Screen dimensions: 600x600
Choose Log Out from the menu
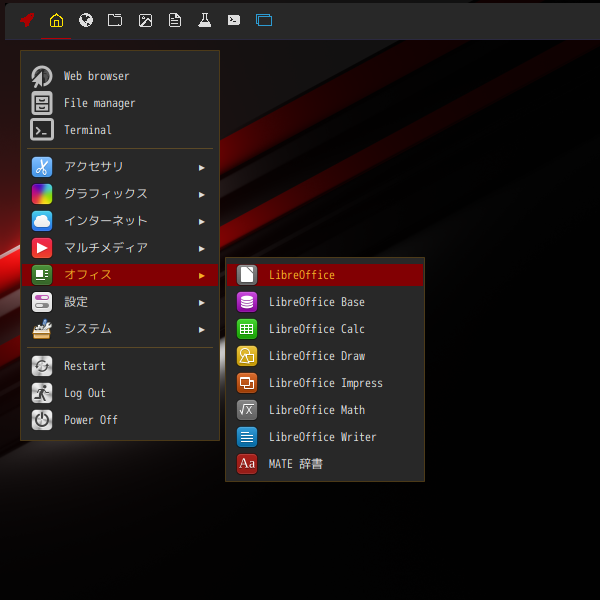(x=85, y=393)
